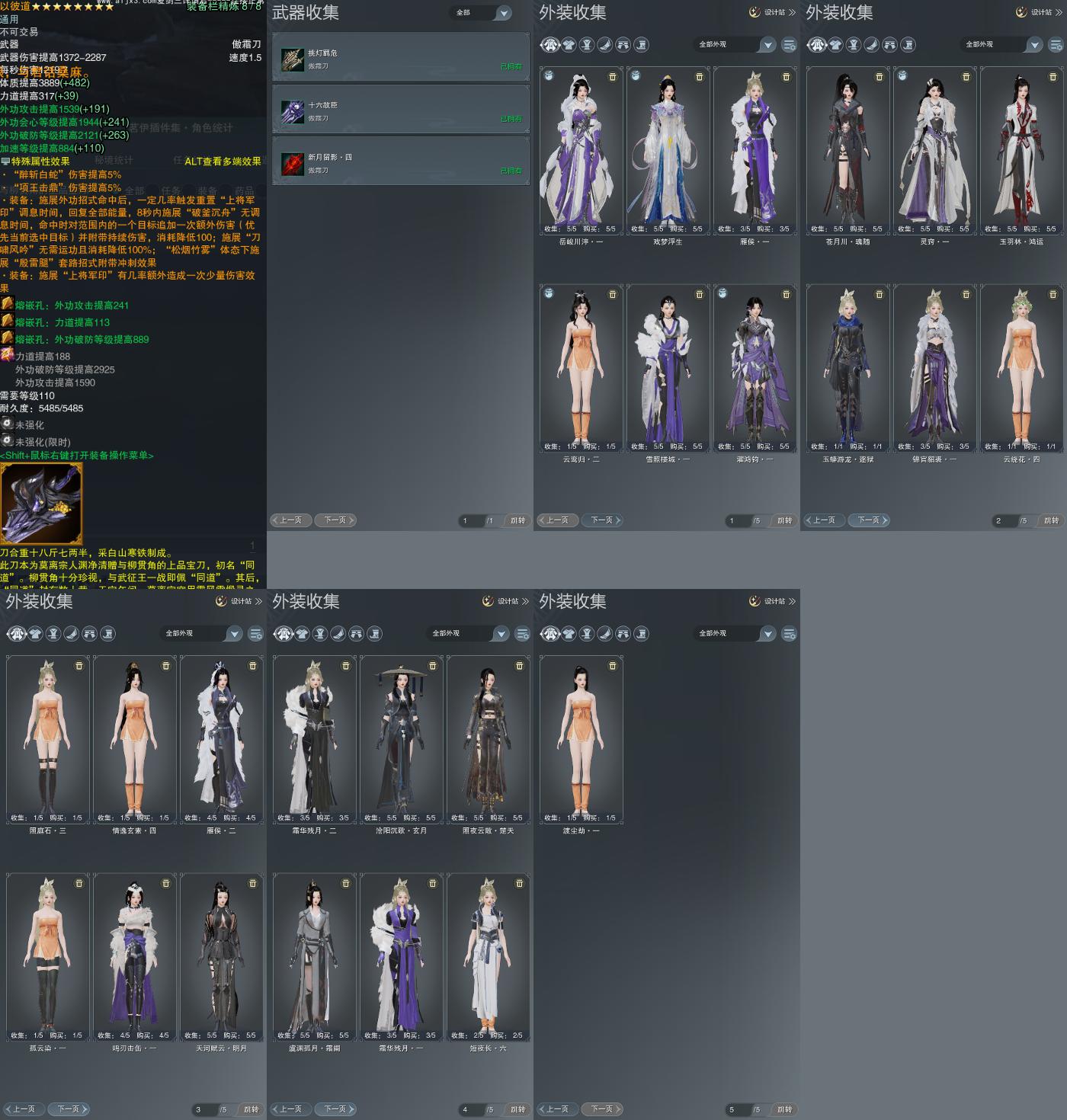Screen dimensions: 1067x1120
Task: Select tops category filter above 苍月川·魂随 outfit
Action: pos(835,45)
